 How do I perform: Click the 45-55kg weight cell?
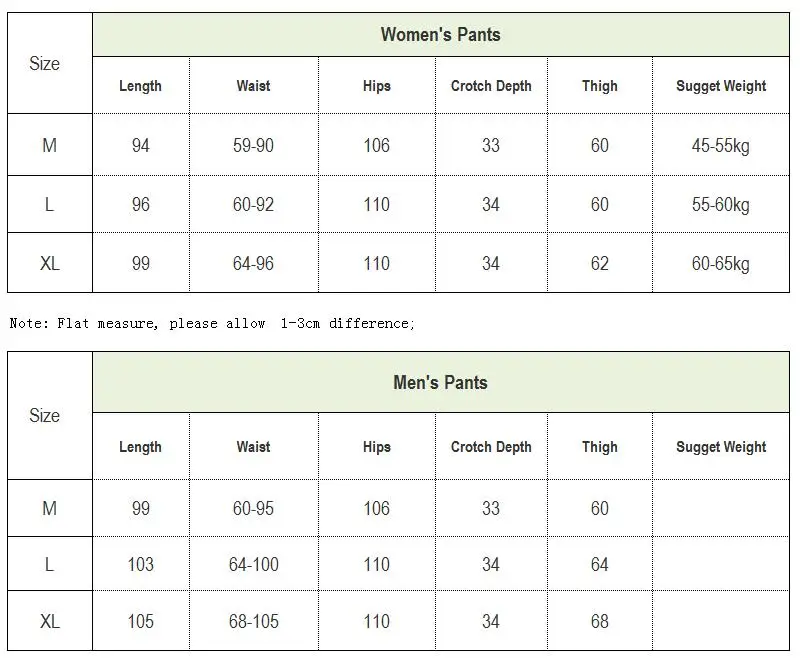pyautogui.click(x=721, y=145)
